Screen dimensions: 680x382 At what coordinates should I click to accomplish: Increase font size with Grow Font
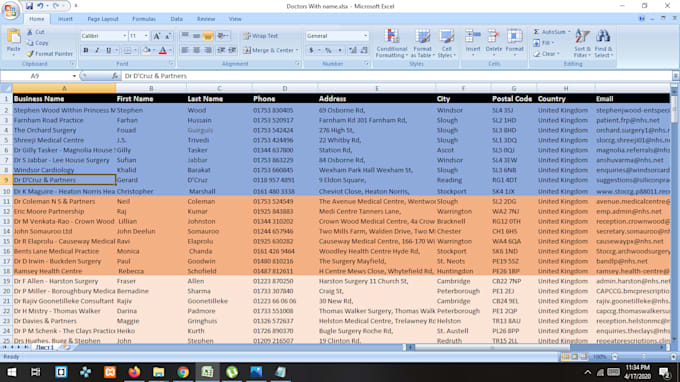157,36
